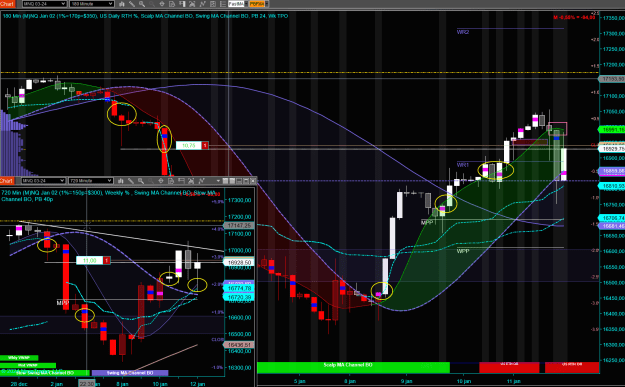Image resolution: width=625 pixels, height=387 pixels.
Task: Open strategies icon in 180 Minute chart toolbar
Action: (202, 4)
